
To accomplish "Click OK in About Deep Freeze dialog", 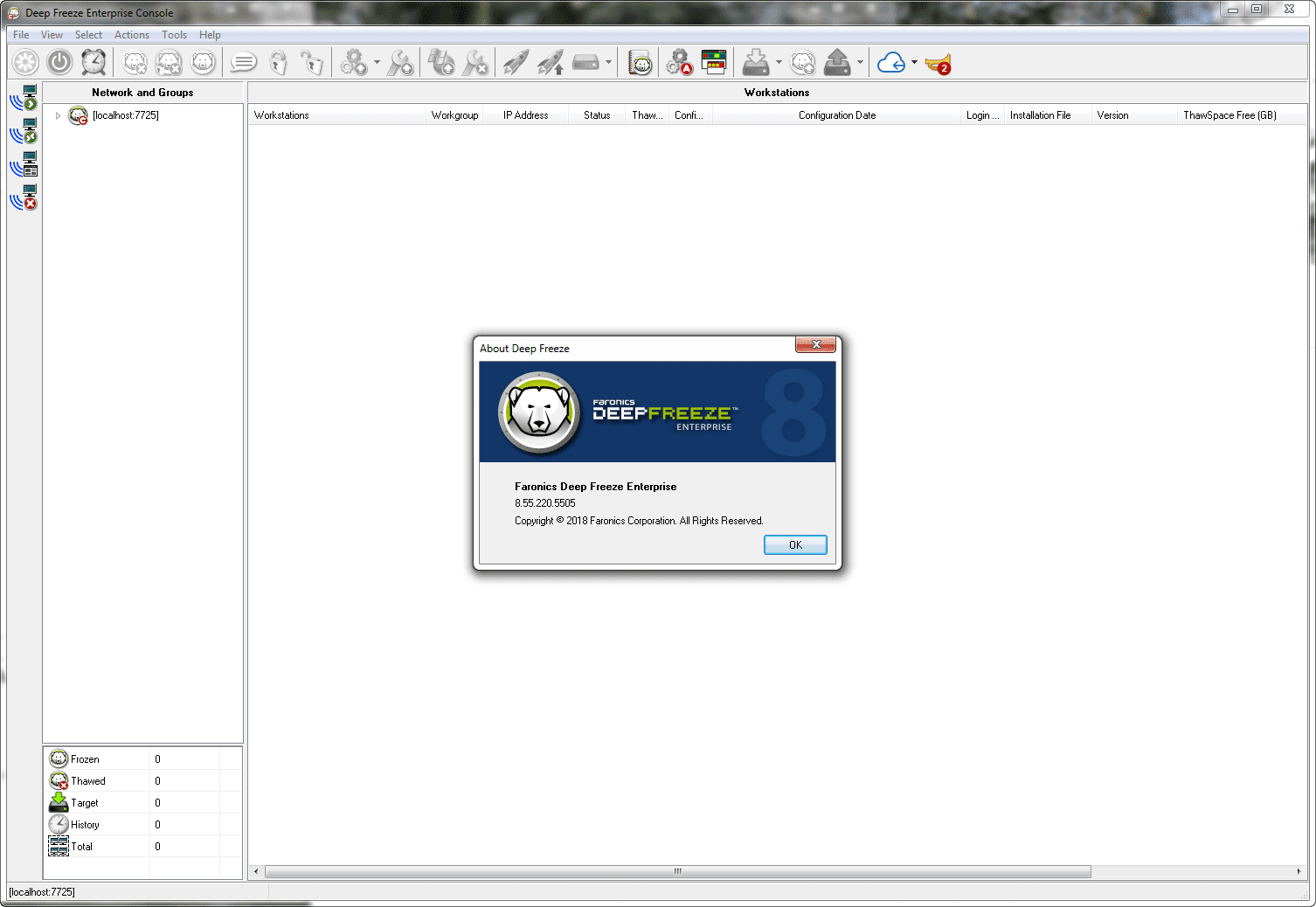I will click(x=795, y=544).
